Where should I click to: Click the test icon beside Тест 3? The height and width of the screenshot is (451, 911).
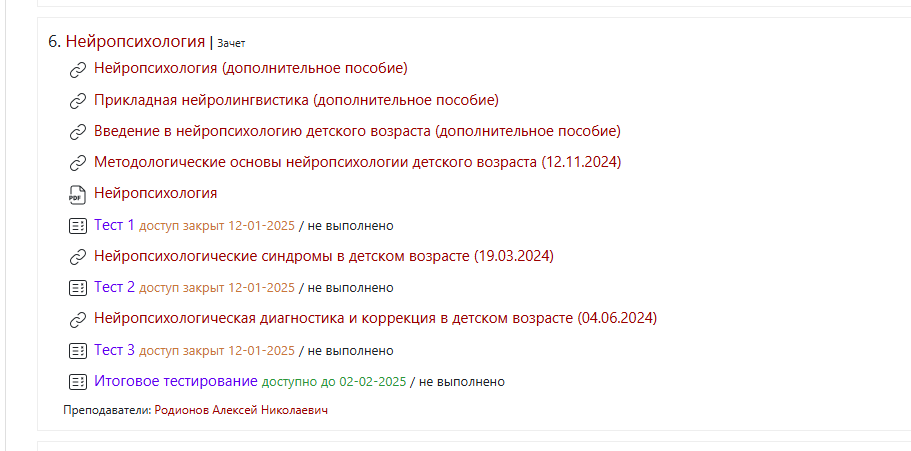77,351
